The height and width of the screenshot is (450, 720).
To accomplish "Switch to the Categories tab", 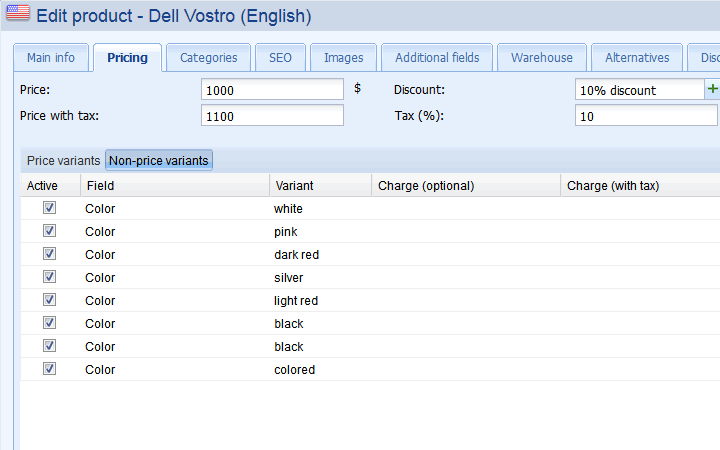I will click(208, 57).
